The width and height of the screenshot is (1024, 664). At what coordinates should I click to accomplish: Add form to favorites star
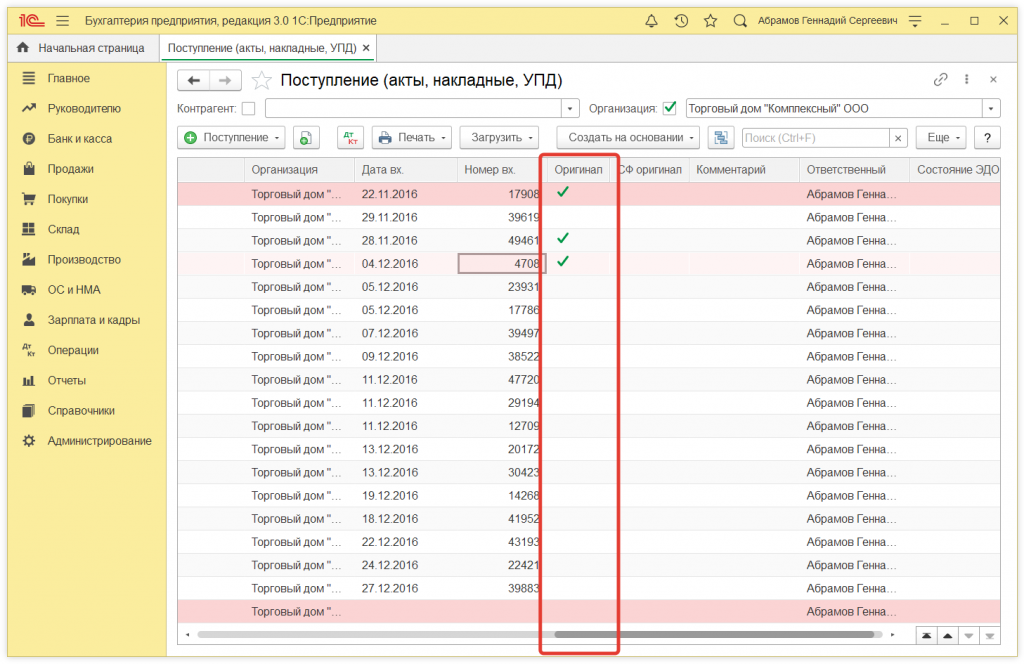[x=261, y=80]
